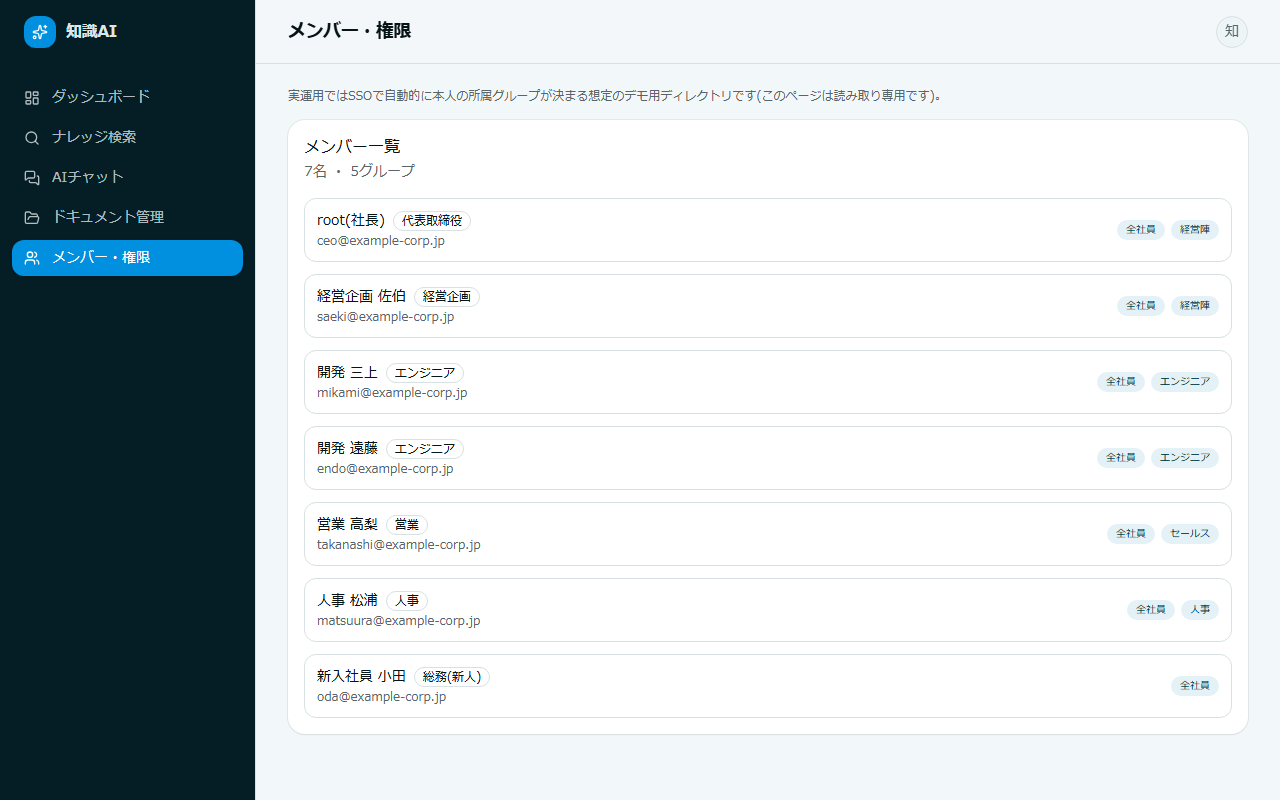Click 全社員 tag on root(社長) row
This screenshot has height=800, width=1280.
pos(1141,230)
